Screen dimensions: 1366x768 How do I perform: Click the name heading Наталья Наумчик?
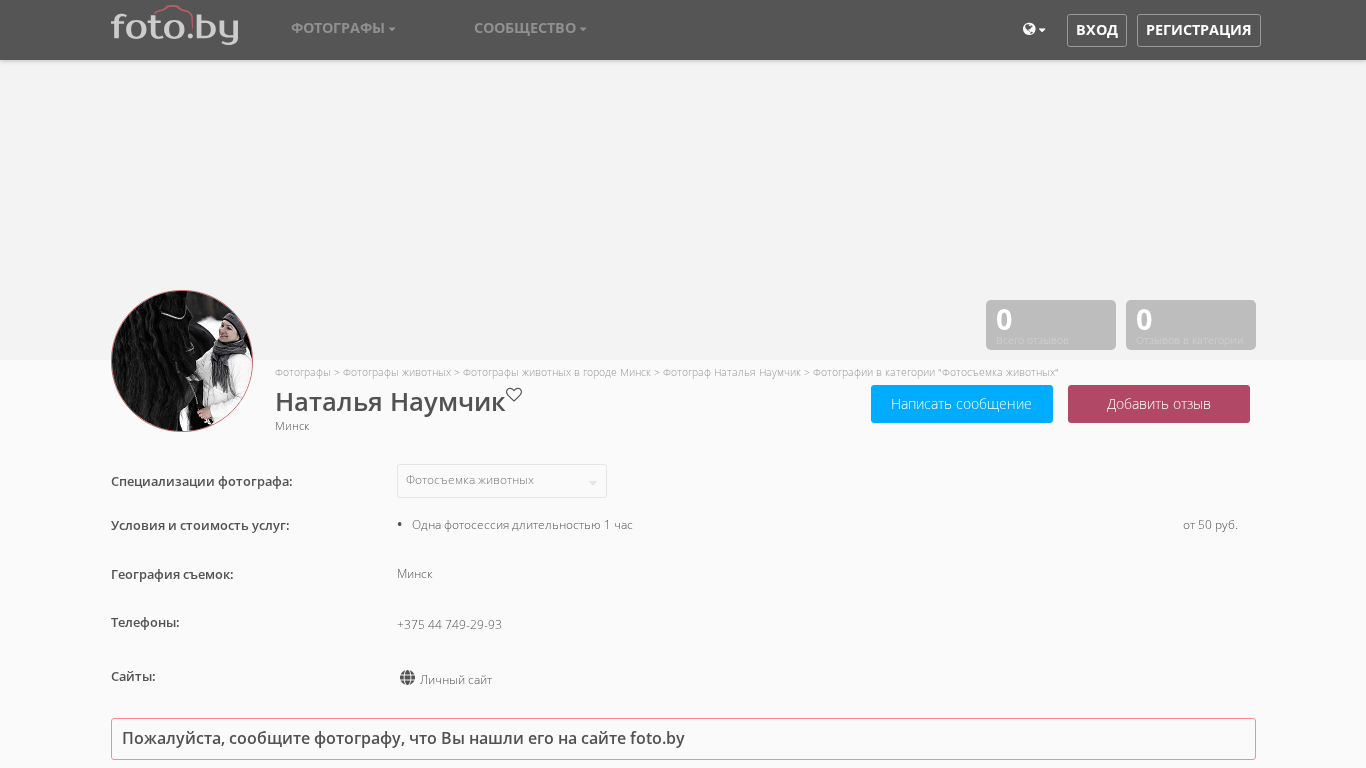click(x=390, y=402)
